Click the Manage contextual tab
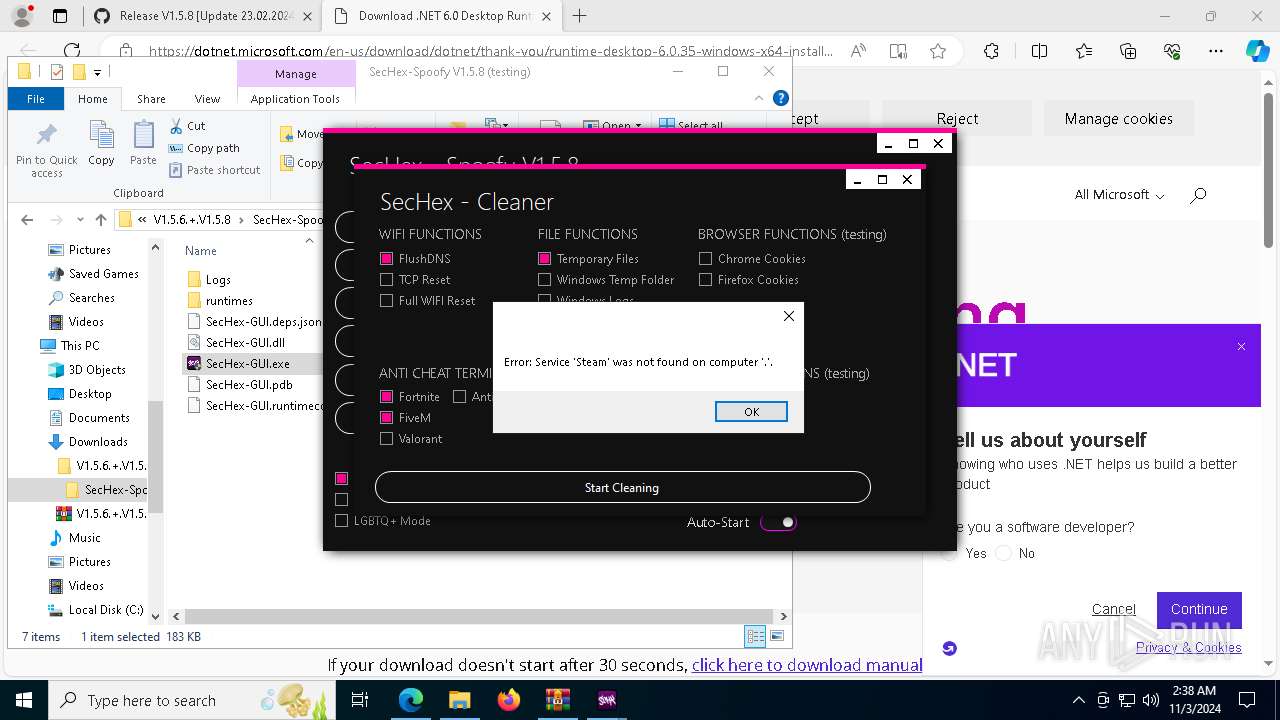Viewport: 1280px width, 720px height. click(296, 74)
